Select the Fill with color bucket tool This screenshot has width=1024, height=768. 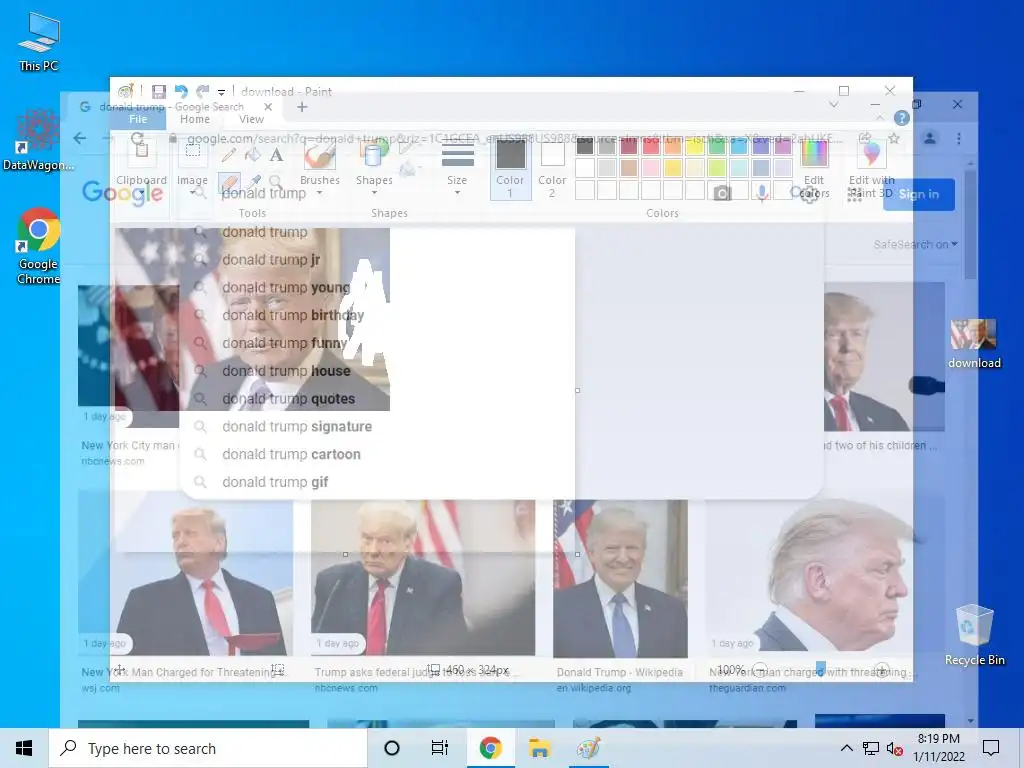(x=252, y=155)
